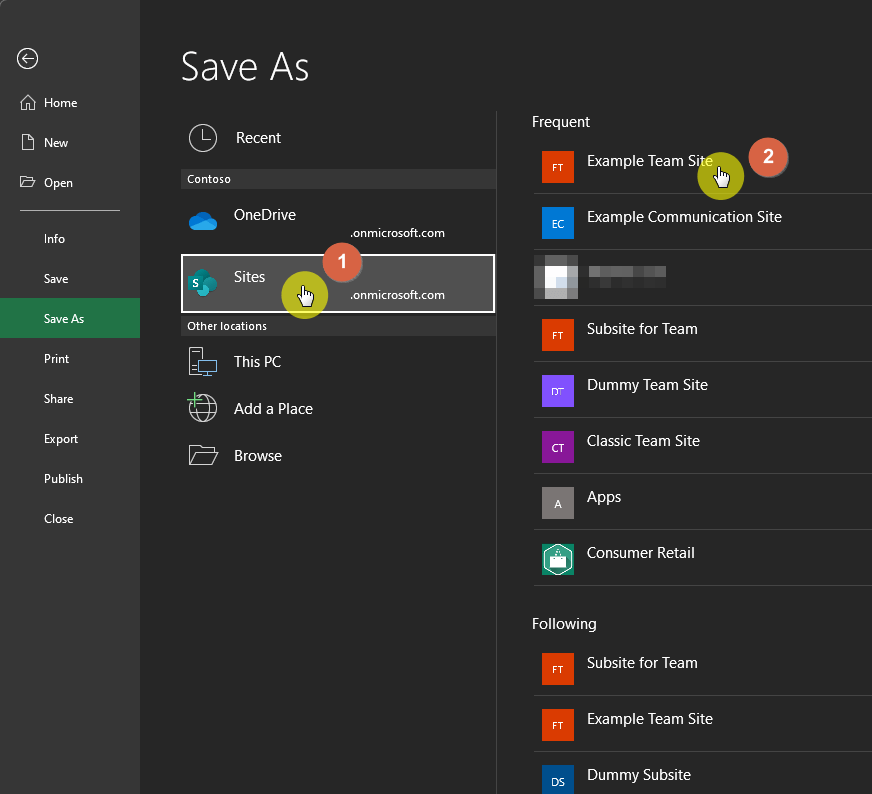Viewport: 872px width, 794px height.
Task: Open the Apps site
Action: pos(702,503)
